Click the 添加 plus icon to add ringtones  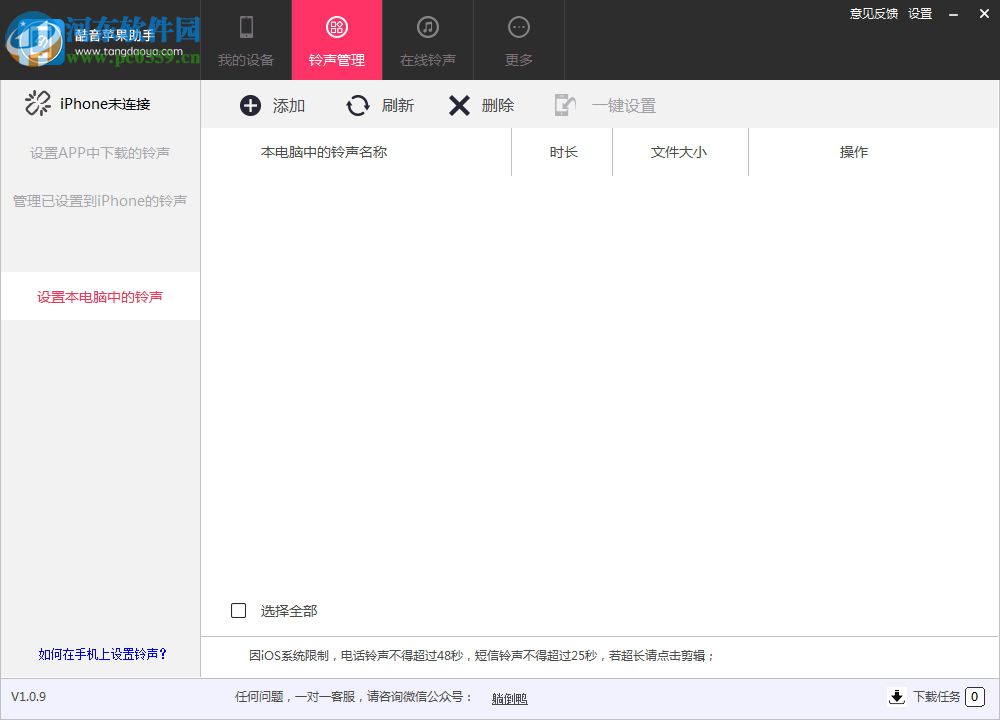[249, 105]
